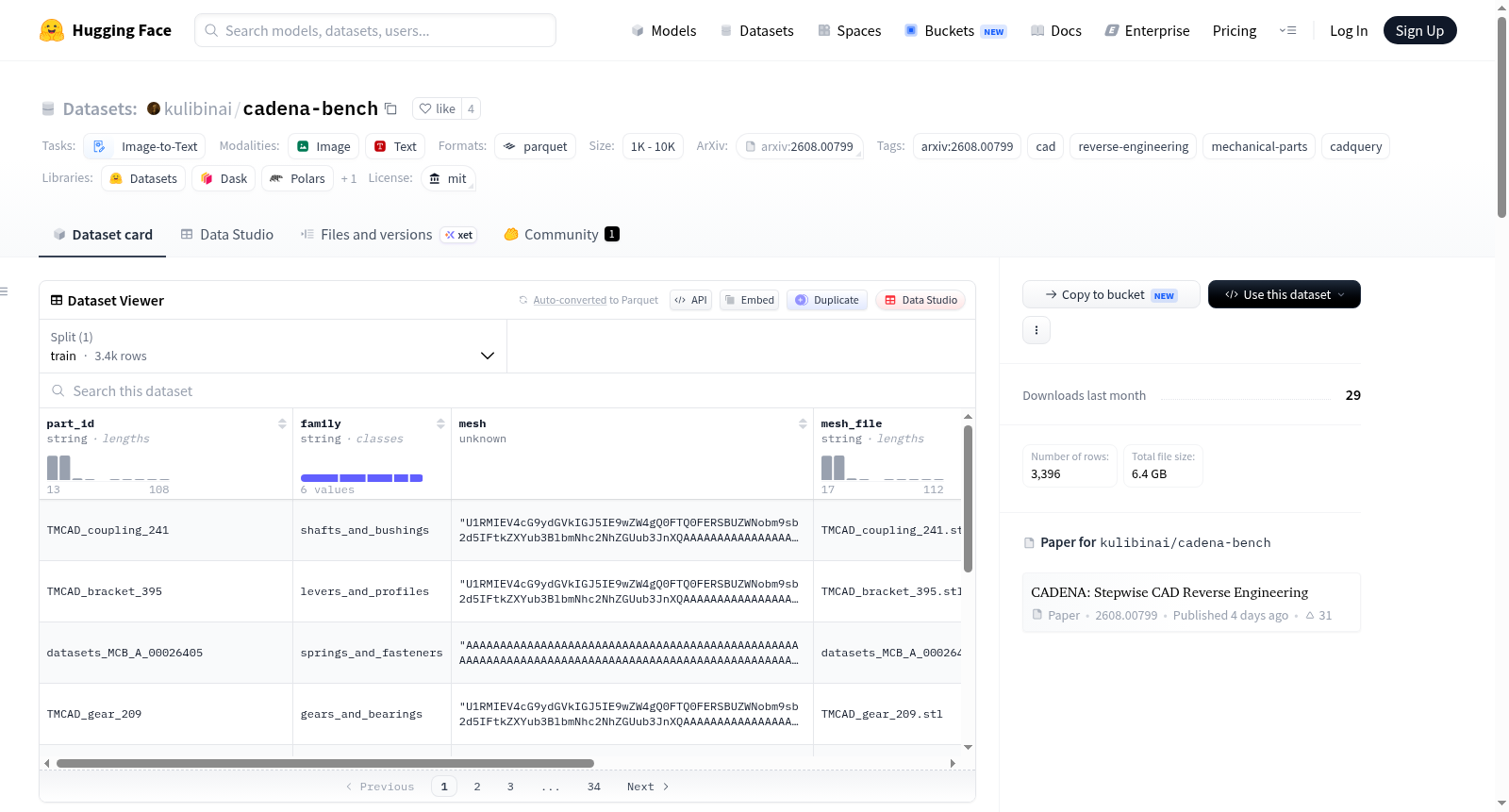Image resolution: width=1509 pixels, height=812 pixels.
Task: Open the CADENA paper title link
Action: pyautogui.click(x=1169, y=592)
